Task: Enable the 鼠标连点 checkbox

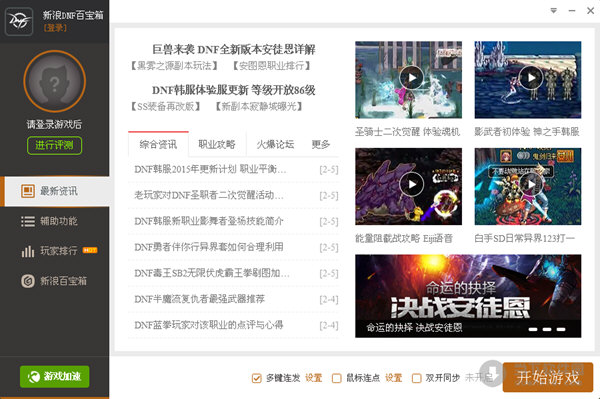Action: coord(337,378)
